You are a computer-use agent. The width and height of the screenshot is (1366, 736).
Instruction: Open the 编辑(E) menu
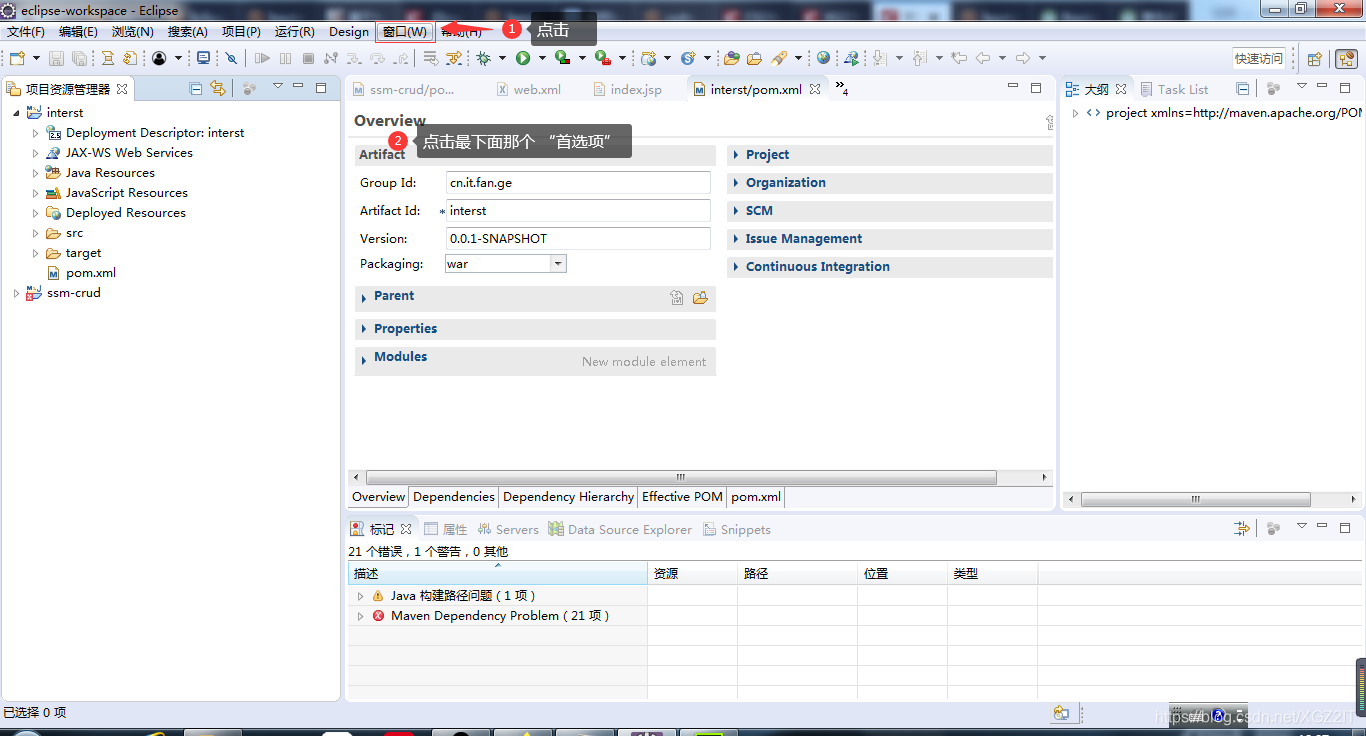78,31
